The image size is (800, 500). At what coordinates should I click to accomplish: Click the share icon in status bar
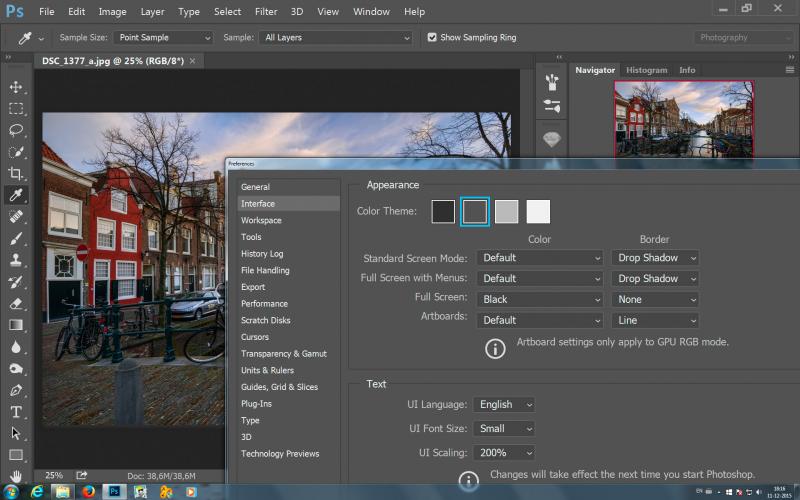pyautogui.click(x=82, y=476)
